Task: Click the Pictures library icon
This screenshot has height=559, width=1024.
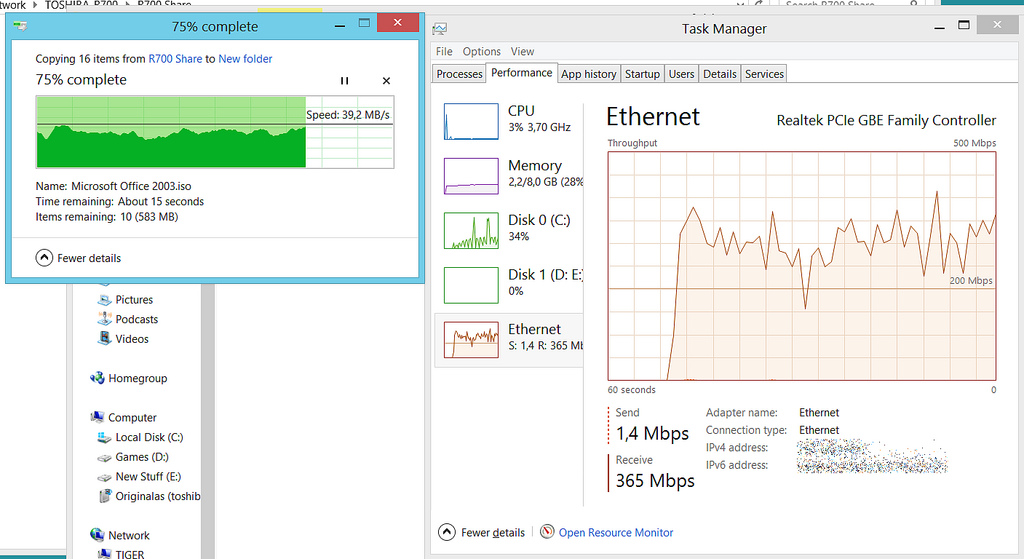Action: [104, 300]
